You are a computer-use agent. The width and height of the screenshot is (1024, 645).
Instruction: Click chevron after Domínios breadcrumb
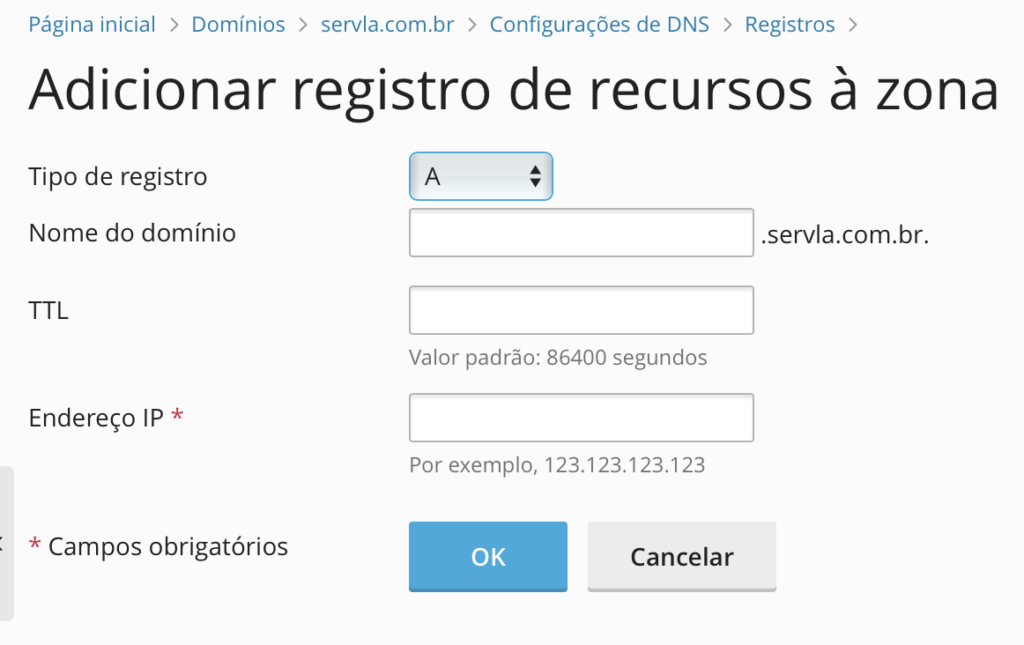[303, 25]
